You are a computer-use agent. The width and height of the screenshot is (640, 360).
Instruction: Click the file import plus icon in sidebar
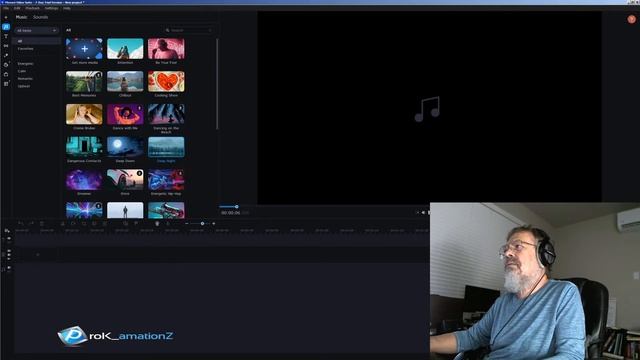(6, 18)
